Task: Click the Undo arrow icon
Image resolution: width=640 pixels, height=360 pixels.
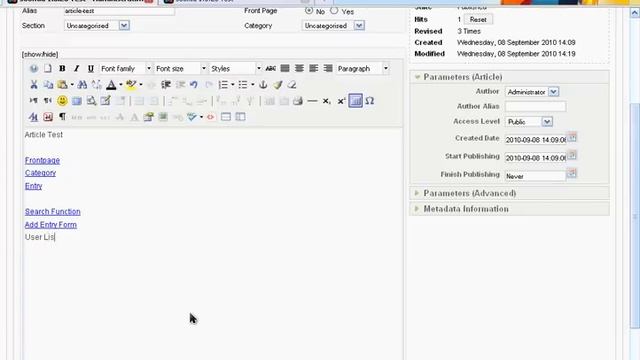Action: point(194,85)
